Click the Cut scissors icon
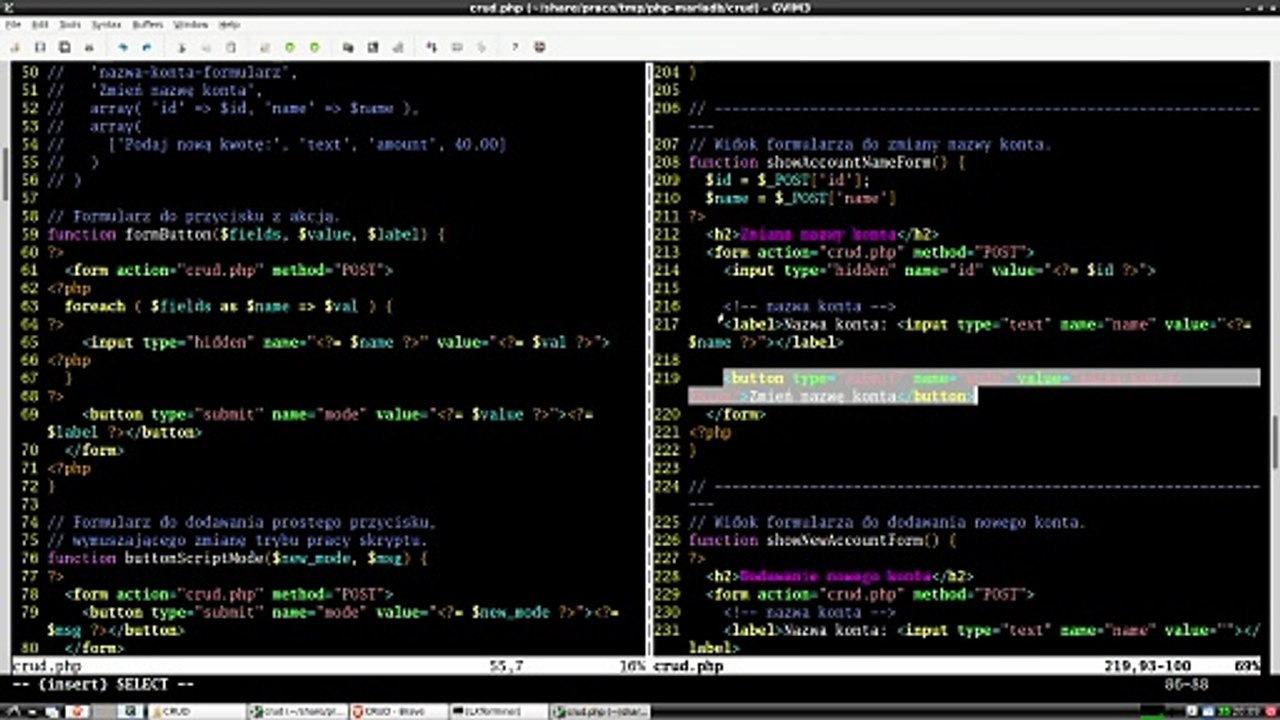Image resolution: width=1280 pixels, height=720 pixels. (182, 47)
